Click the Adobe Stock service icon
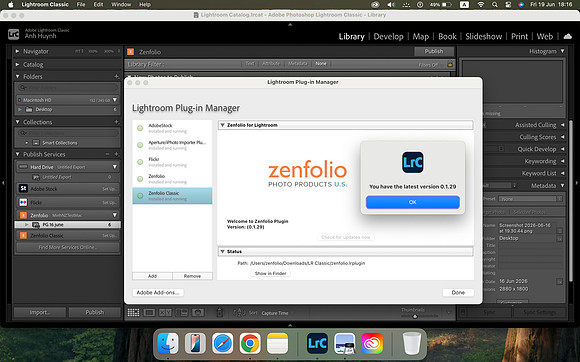This screenshot has width=580, height=362. click(x=23, y=189)
